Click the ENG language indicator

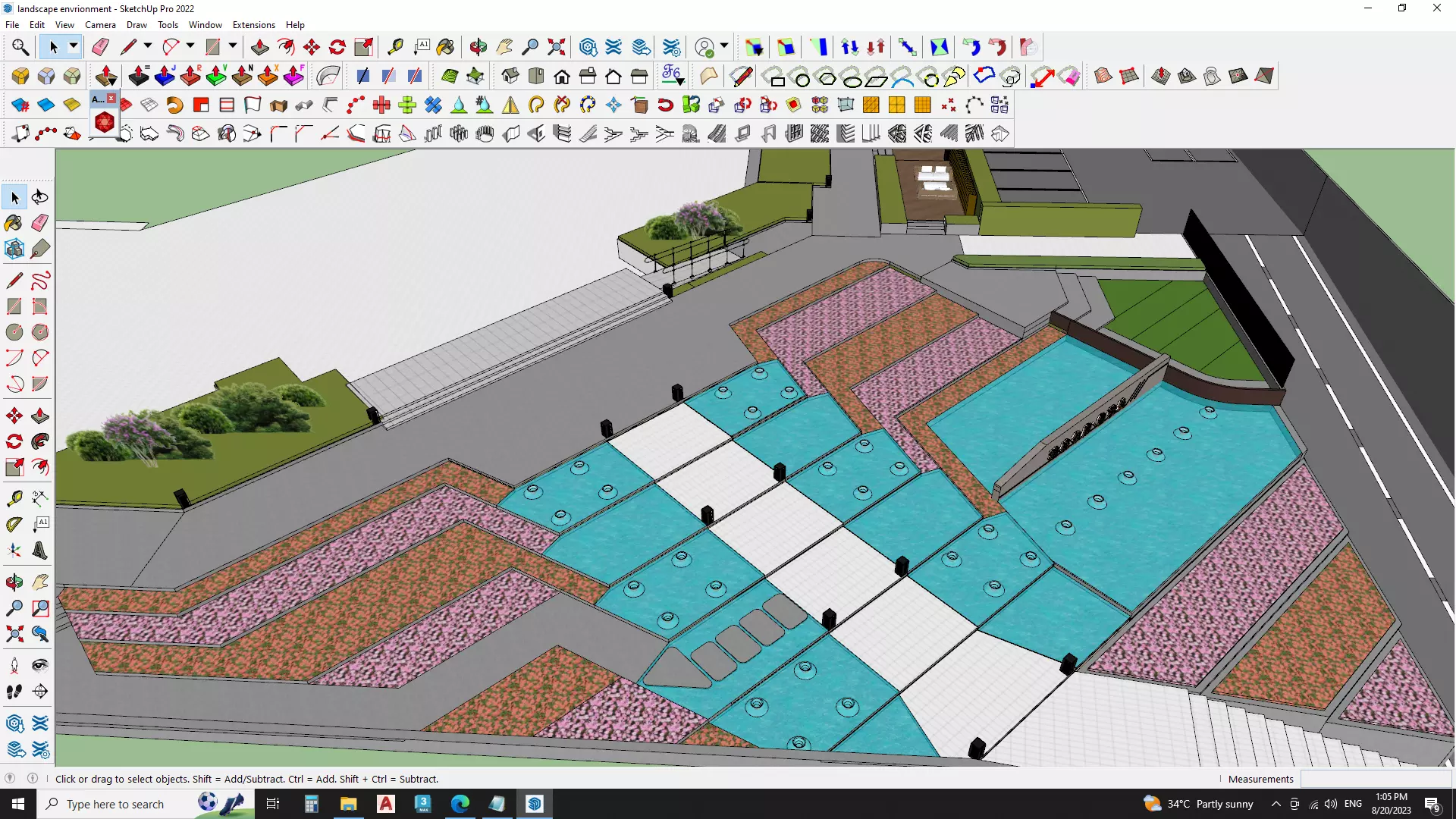(1353, 804)
